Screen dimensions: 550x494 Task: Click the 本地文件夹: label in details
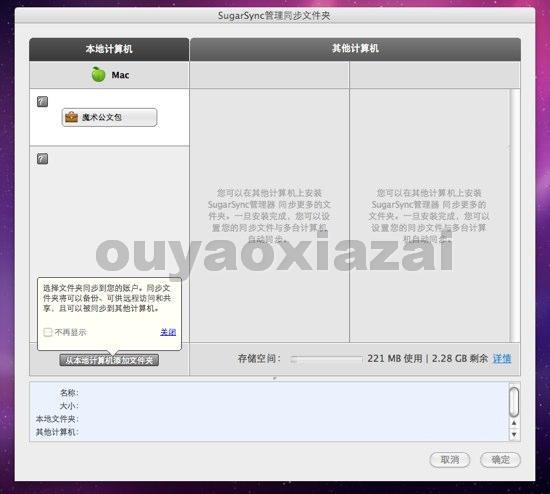coord(57,419)
